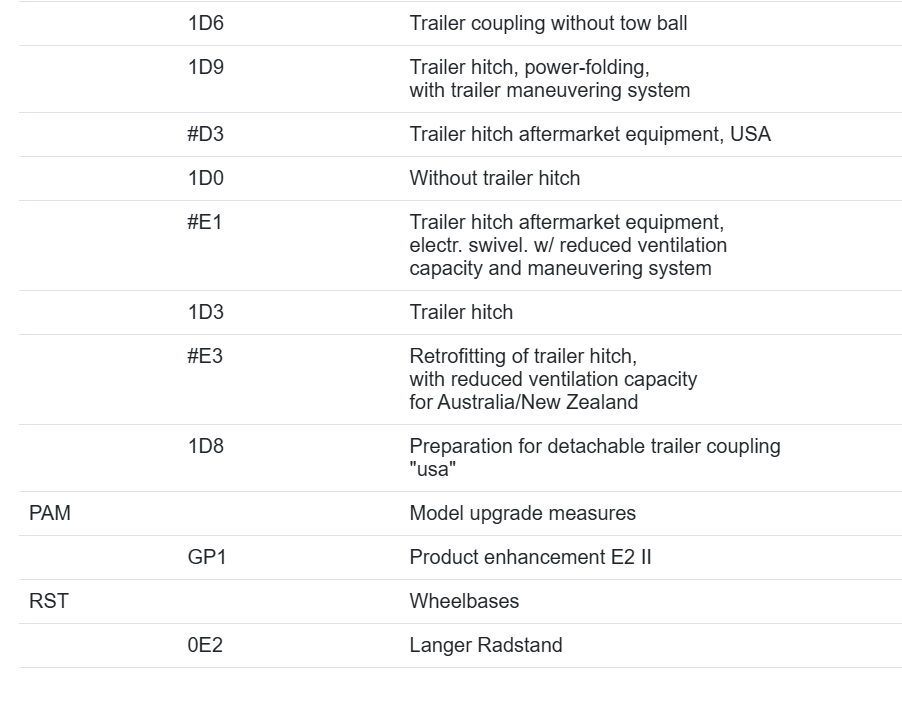
Task: Click 'Model upgrade measures' category text
Action: [522, 513]
